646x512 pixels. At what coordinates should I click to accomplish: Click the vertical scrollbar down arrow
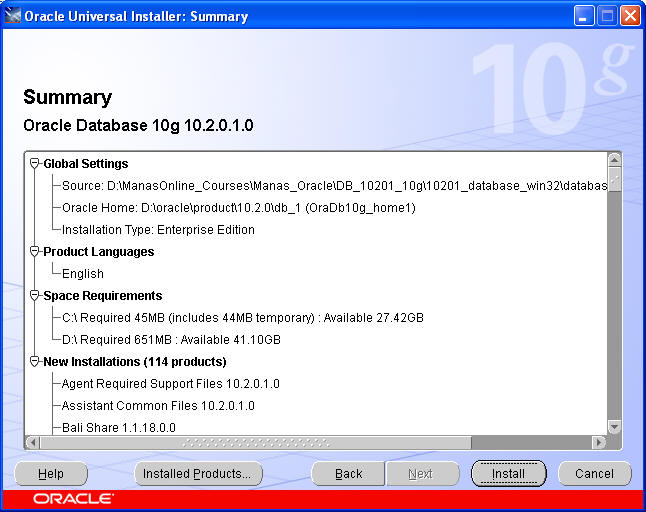tap(614, 426)
